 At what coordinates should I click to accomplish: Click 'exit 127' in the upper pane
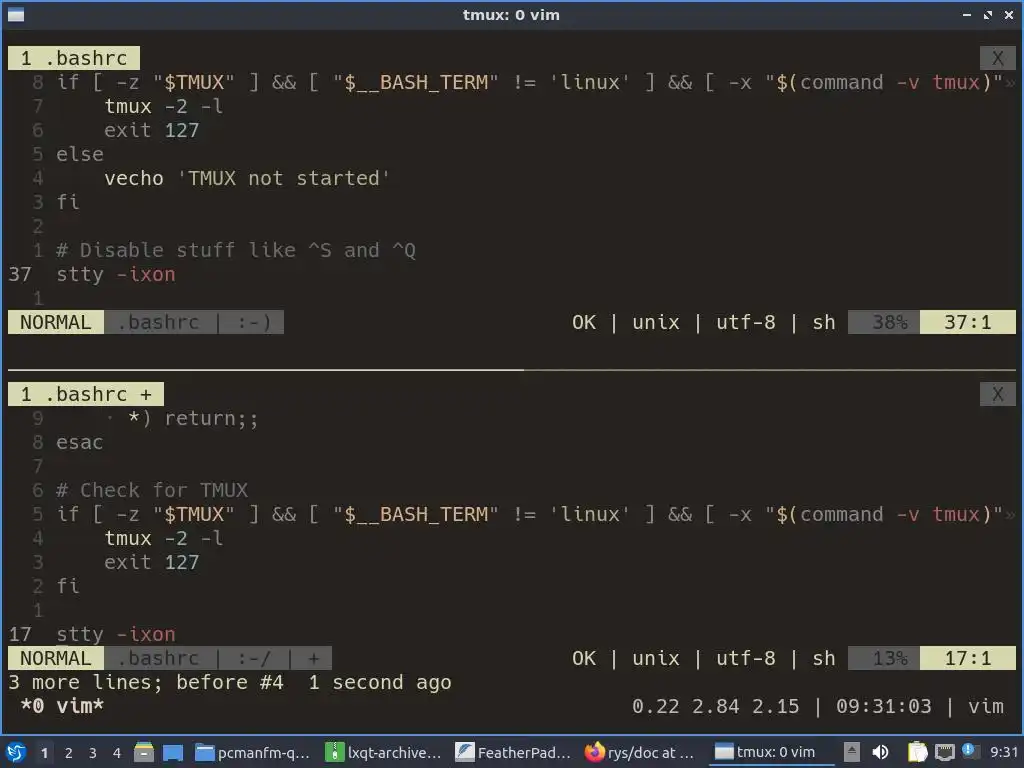coord(152,131)
